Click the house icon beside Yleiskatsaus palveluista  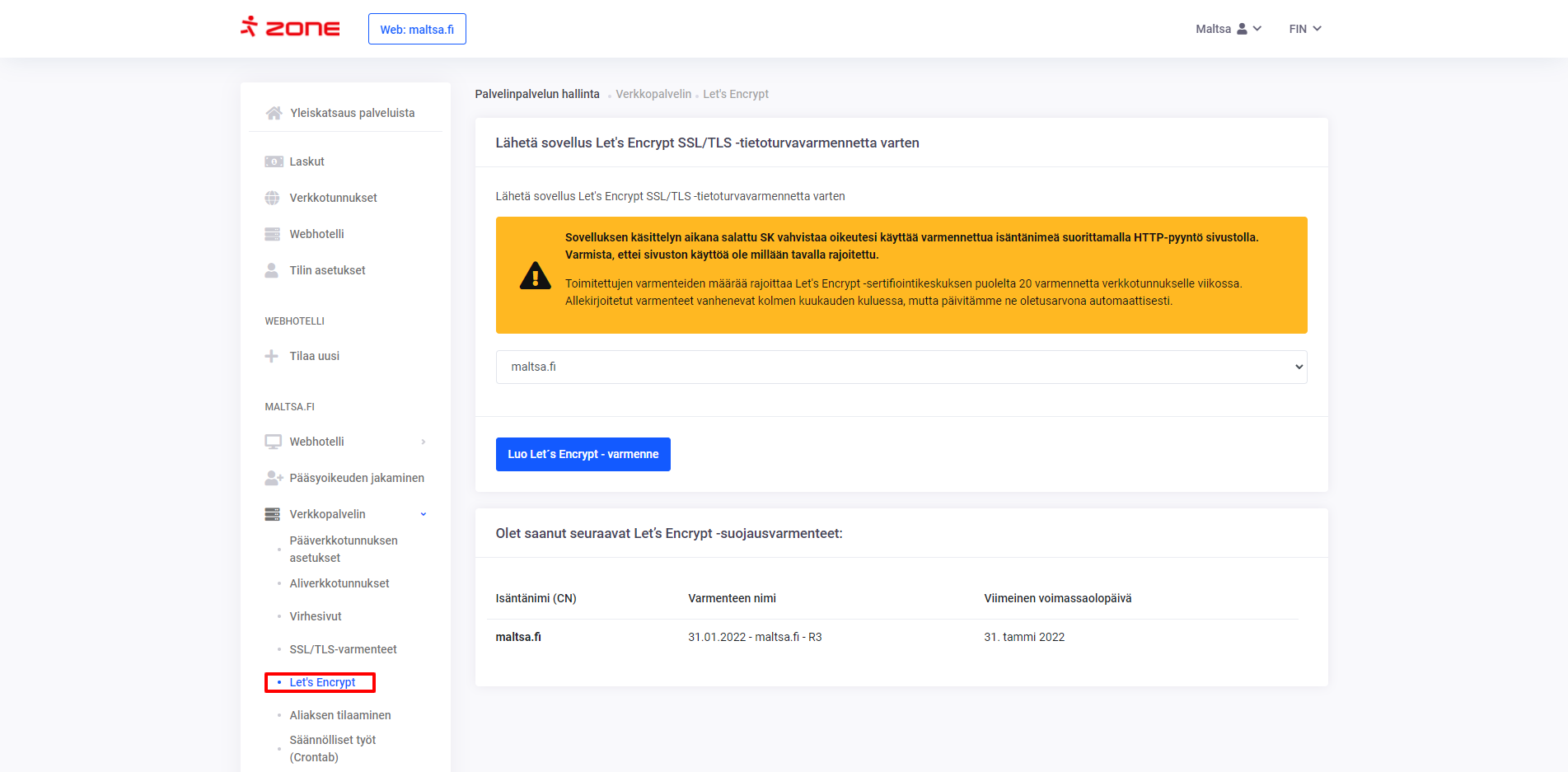(274, 113)
